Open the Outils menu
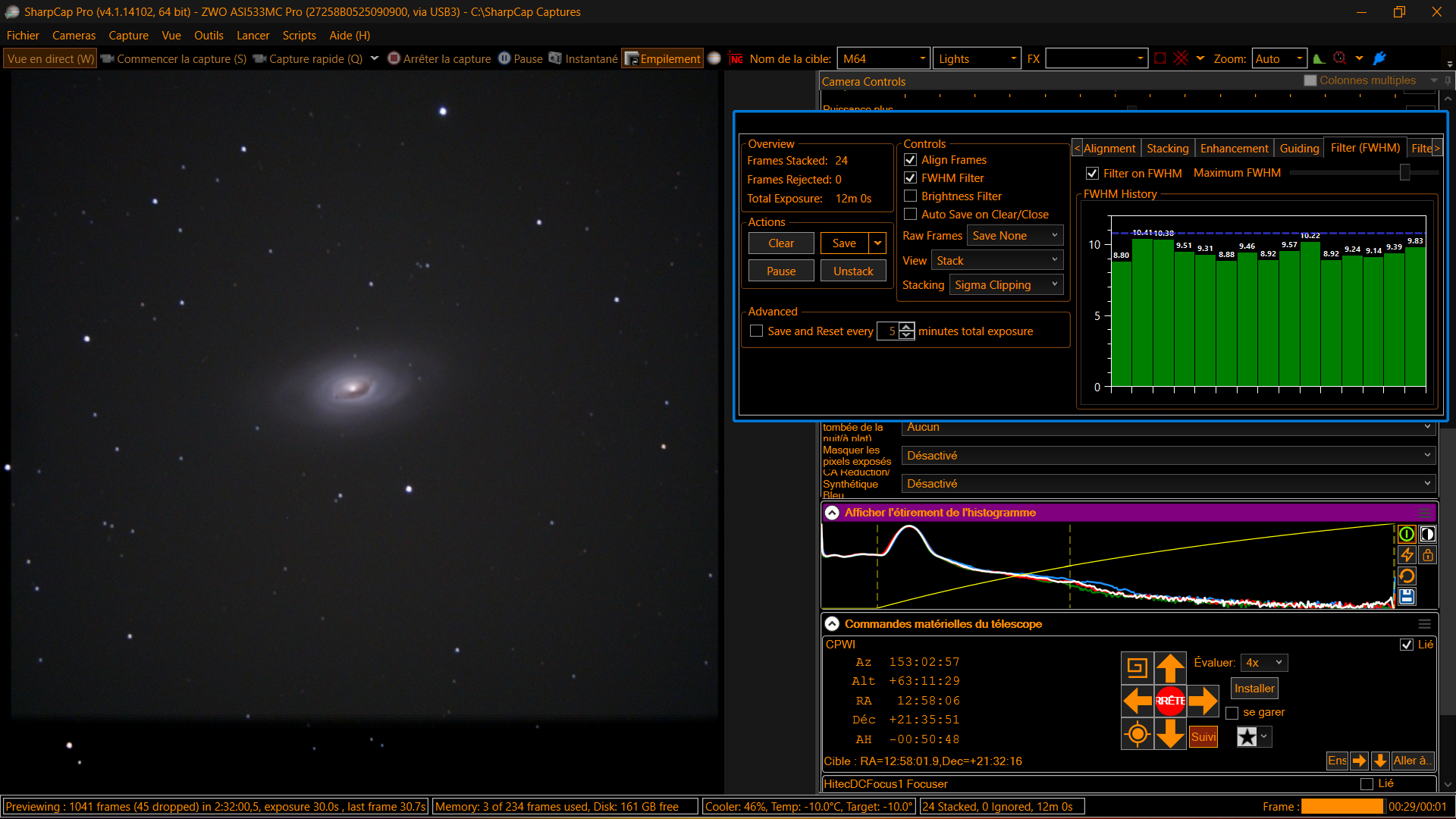Image resolution: width=1456 pixels, height=819 pixels. (x=209, y=36)
